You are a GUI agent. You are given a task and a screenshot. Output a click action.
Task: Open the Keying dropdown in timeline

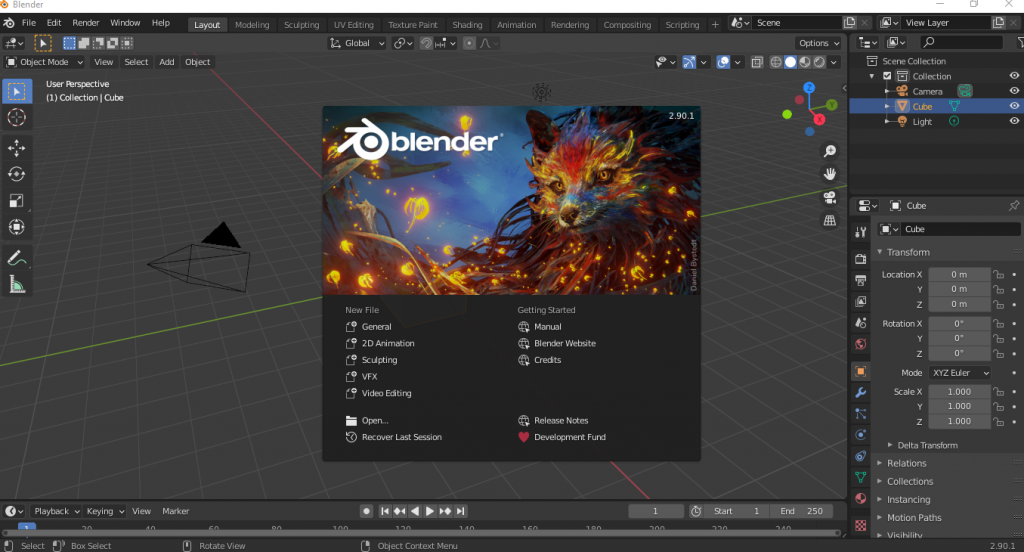pos(104,511)
